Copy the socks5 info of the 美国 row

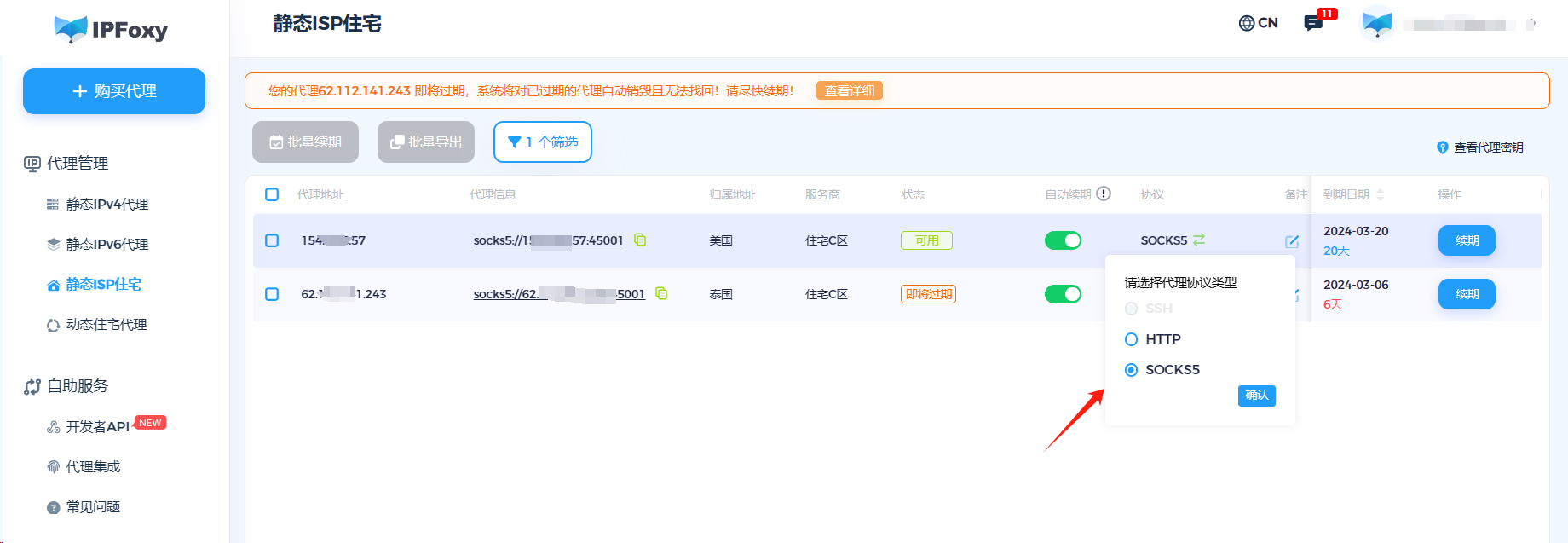[x=640, y=240]
